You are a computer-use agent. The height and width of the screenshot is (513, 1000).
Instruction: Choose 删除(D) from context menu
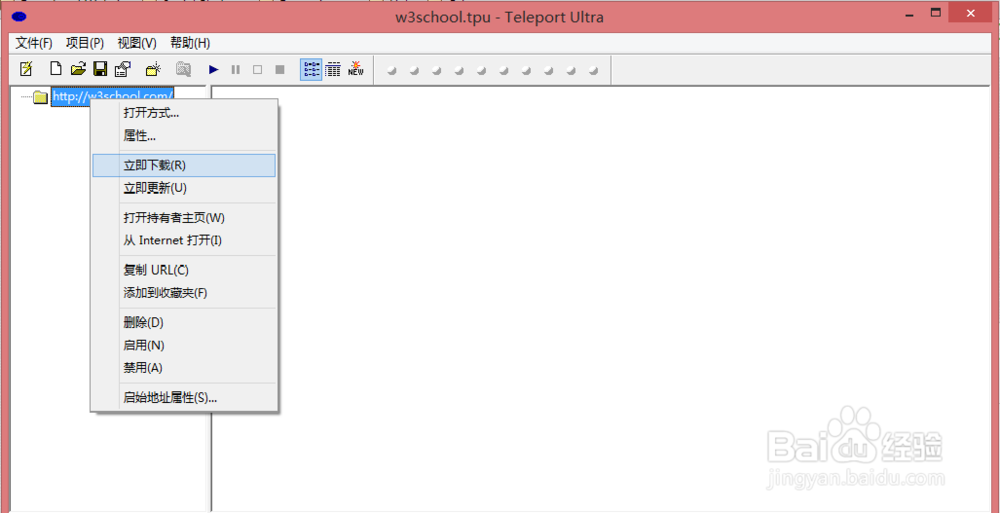click(x=184, y=322)
